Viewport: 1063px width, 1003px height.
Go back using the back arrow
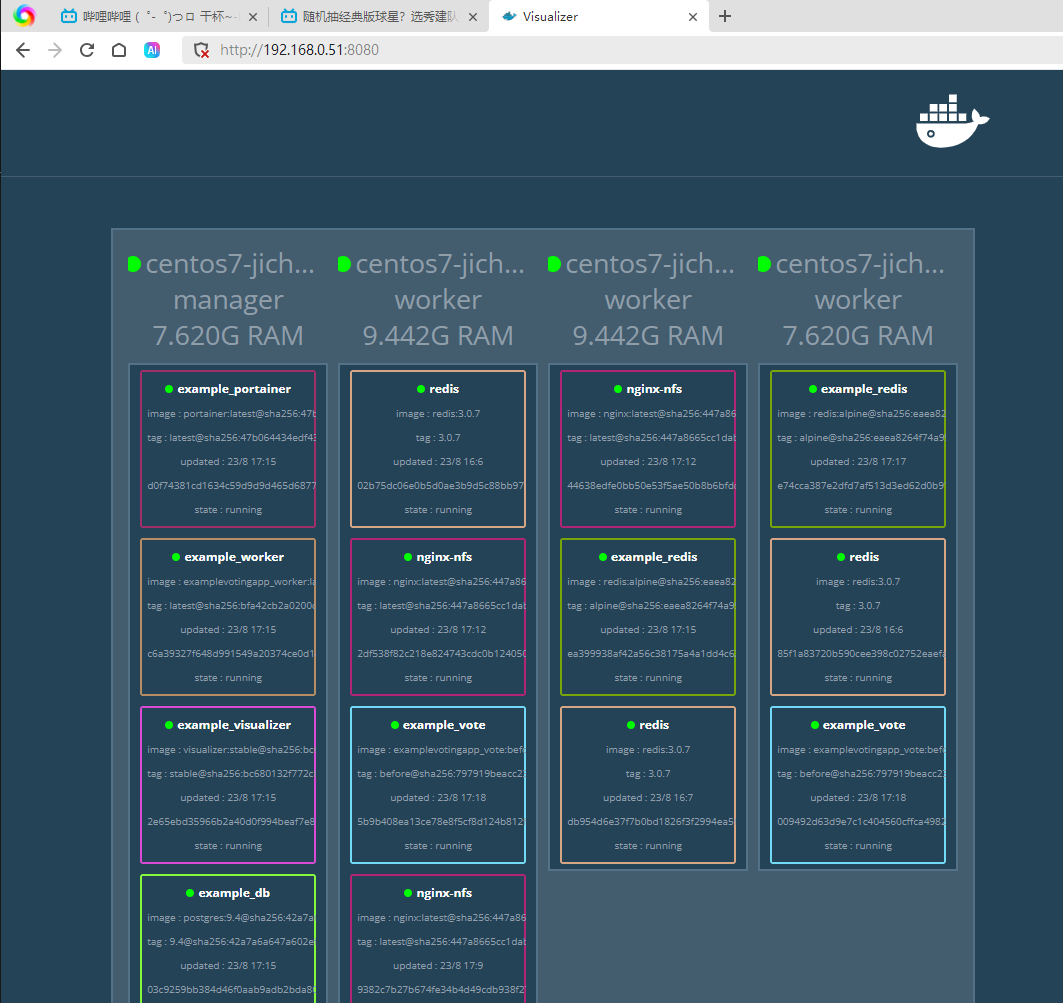coord(23,50)
